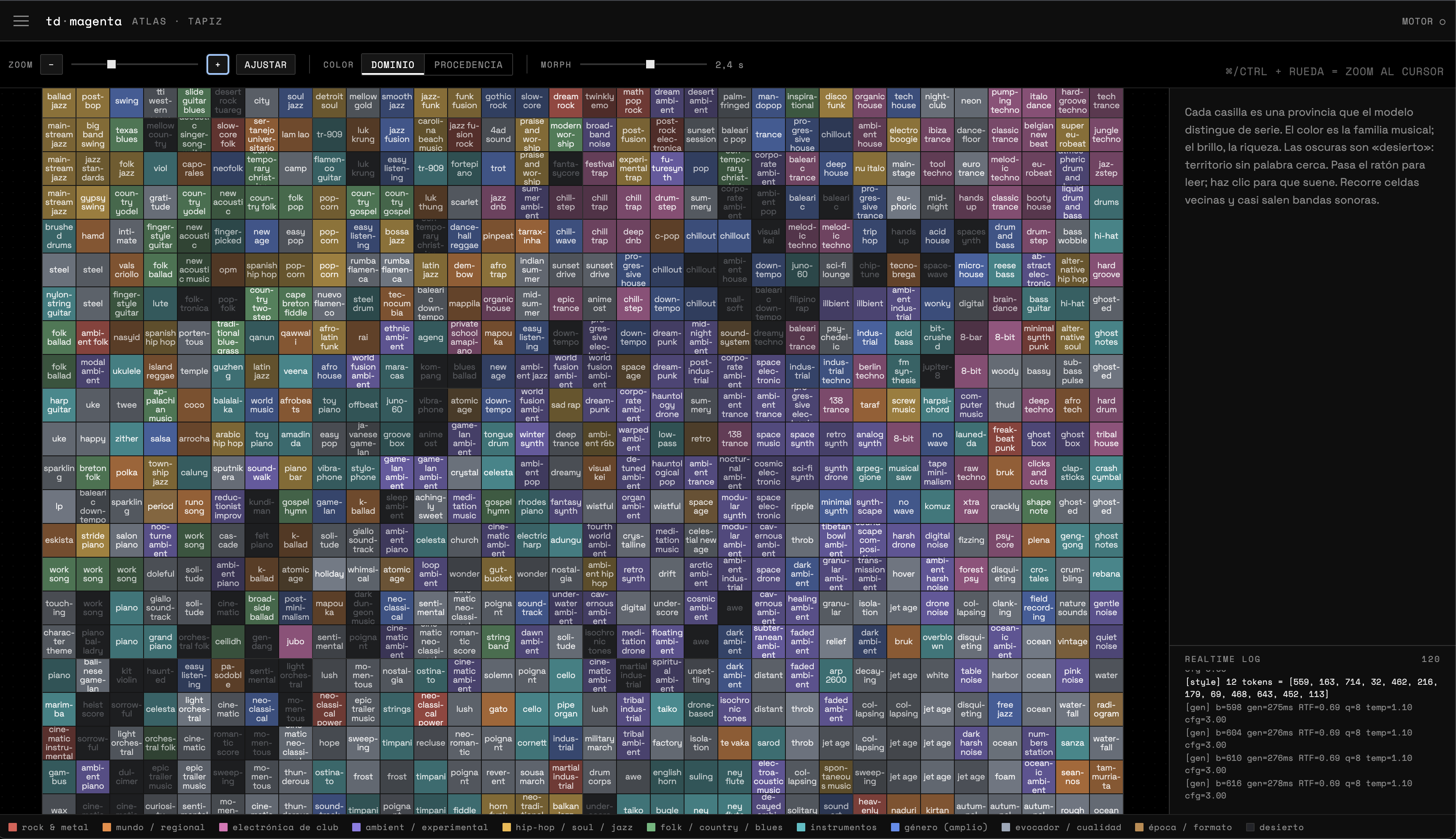Screen dimensions: 1456x839
Task: Adjust the zoom slider handle
Action: pyautogui.click(x=112, y=65)
